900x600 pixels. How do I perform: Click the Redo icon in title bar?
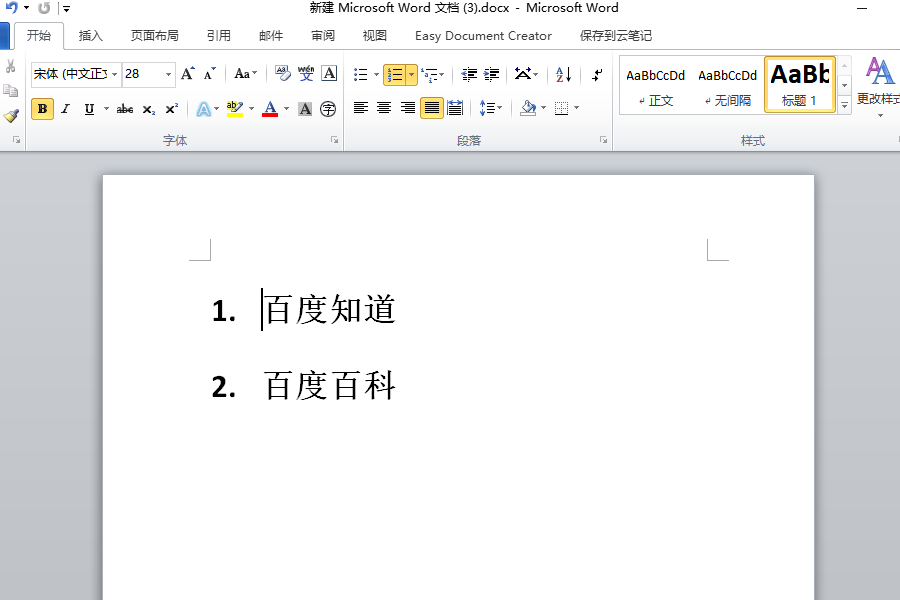pyautogui.click(x=44, y=8)
